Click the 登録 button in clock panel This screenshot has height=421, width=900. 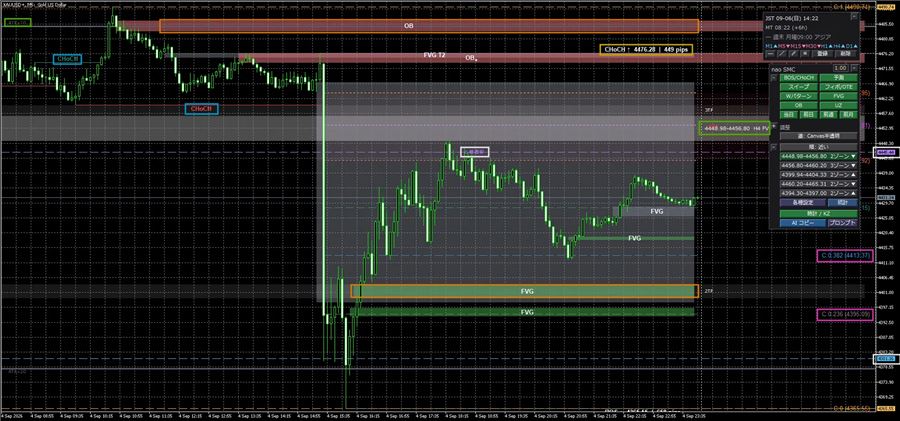823,53
